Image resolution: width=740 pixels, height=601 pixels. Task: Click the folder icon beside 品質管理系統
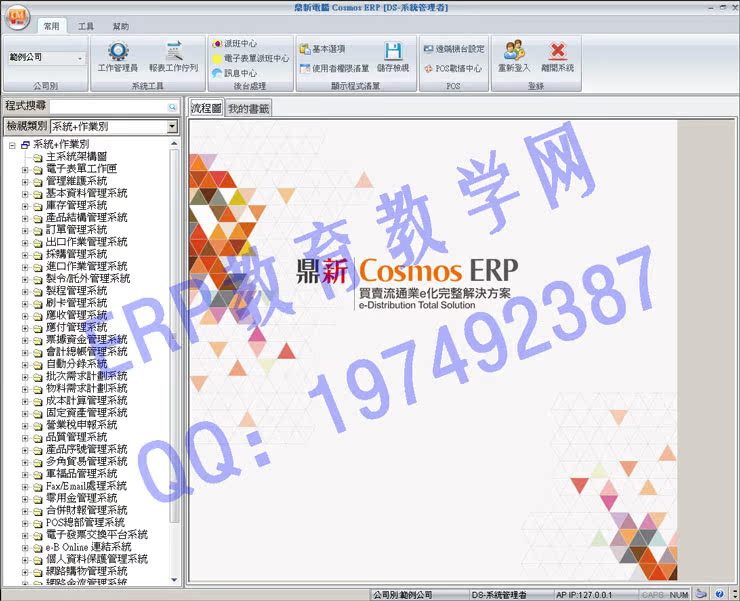tap(38, 439)
